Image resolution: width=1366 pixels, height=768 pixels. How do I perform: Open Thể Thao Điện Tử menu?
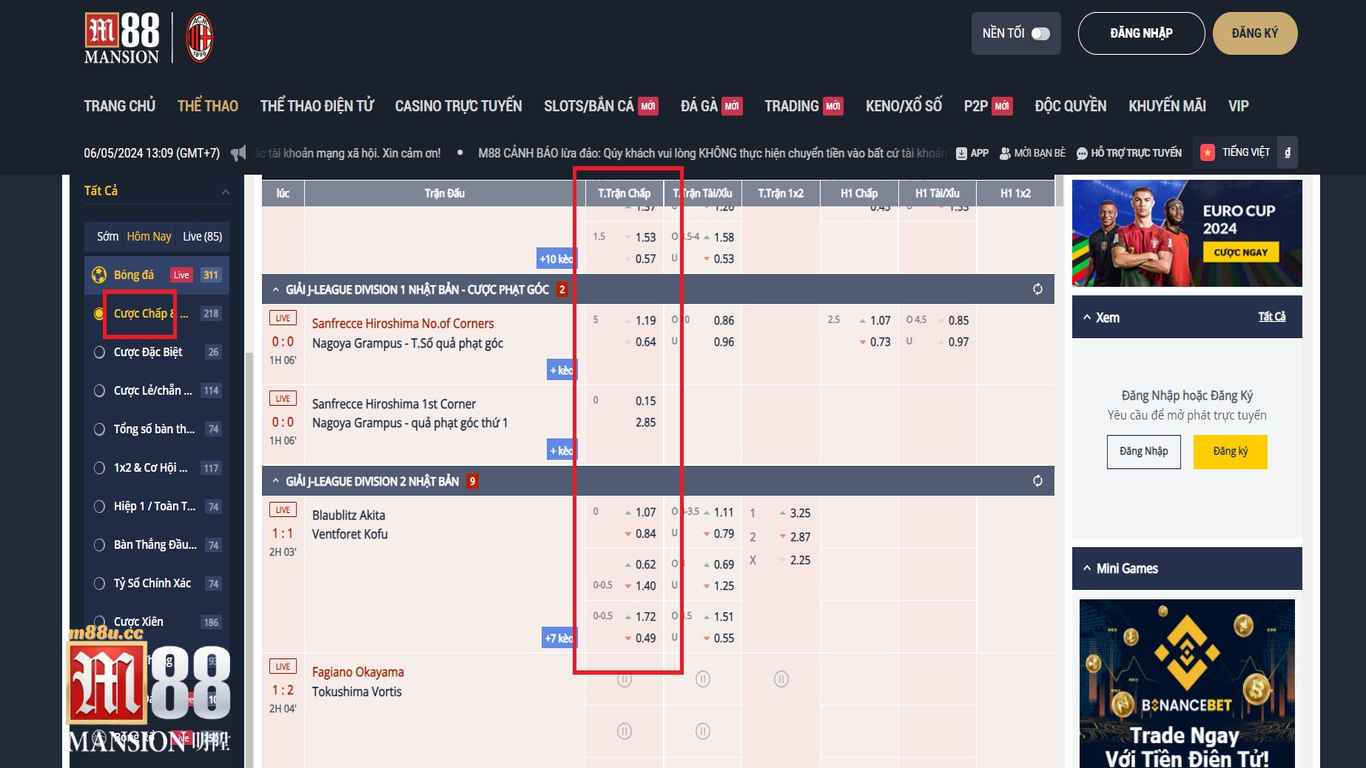click(317, 105)
